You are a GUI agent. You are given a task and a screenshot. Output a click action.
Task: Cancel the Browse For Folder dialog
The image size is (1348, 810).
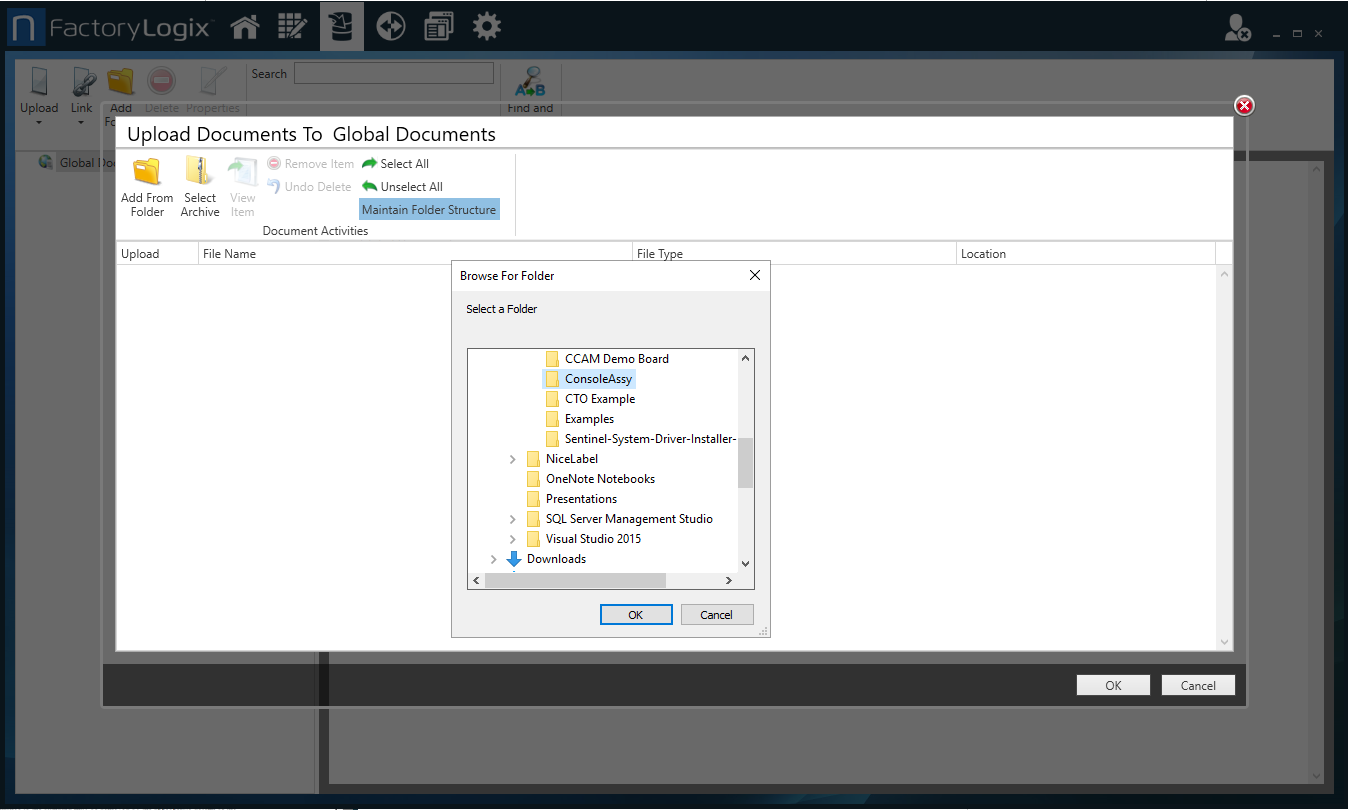coord(717,614)
